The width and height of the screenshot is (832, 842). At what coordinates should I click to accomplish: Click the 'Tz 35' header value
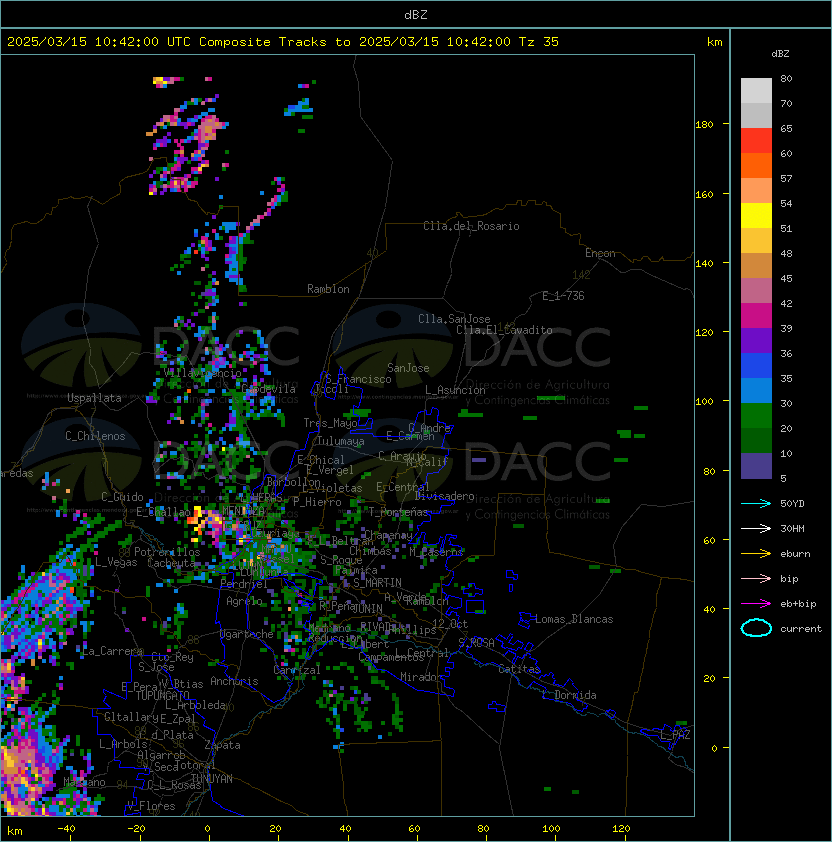(x=539, y=42)
